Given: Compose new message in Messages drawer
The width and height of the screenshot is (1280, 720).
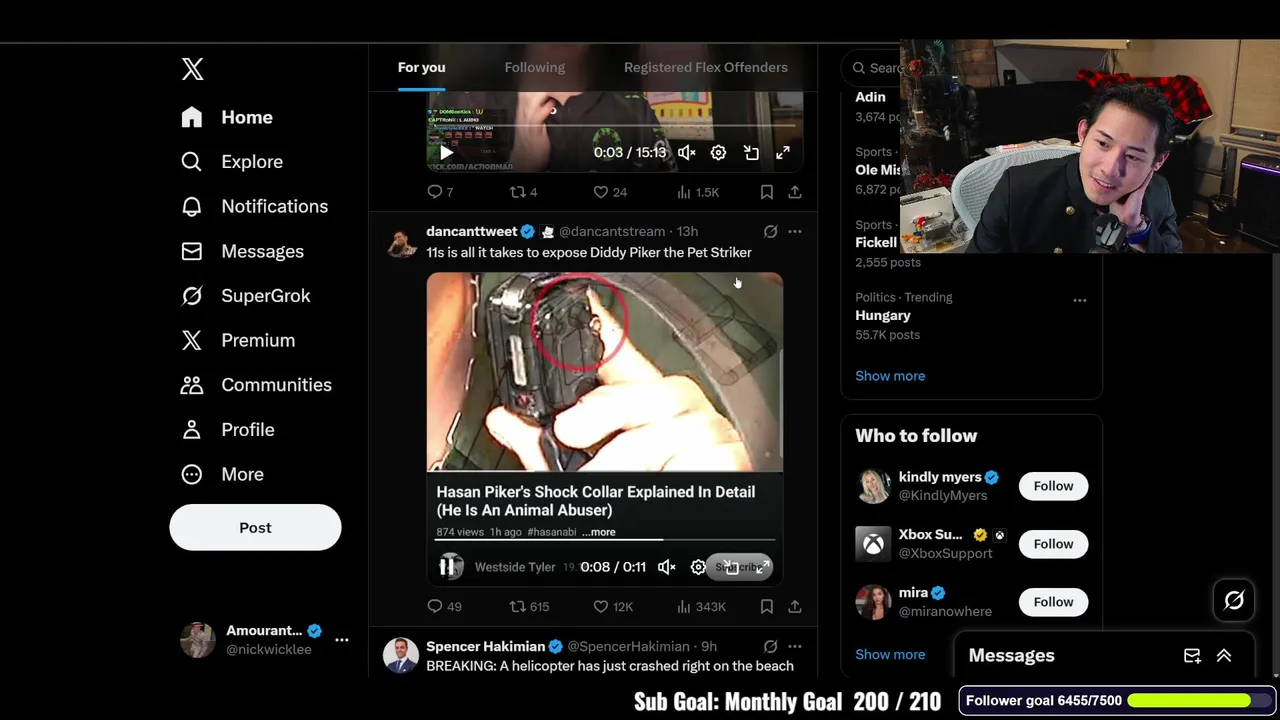Looking at the screenshot, I should [x=1192, y=656].
